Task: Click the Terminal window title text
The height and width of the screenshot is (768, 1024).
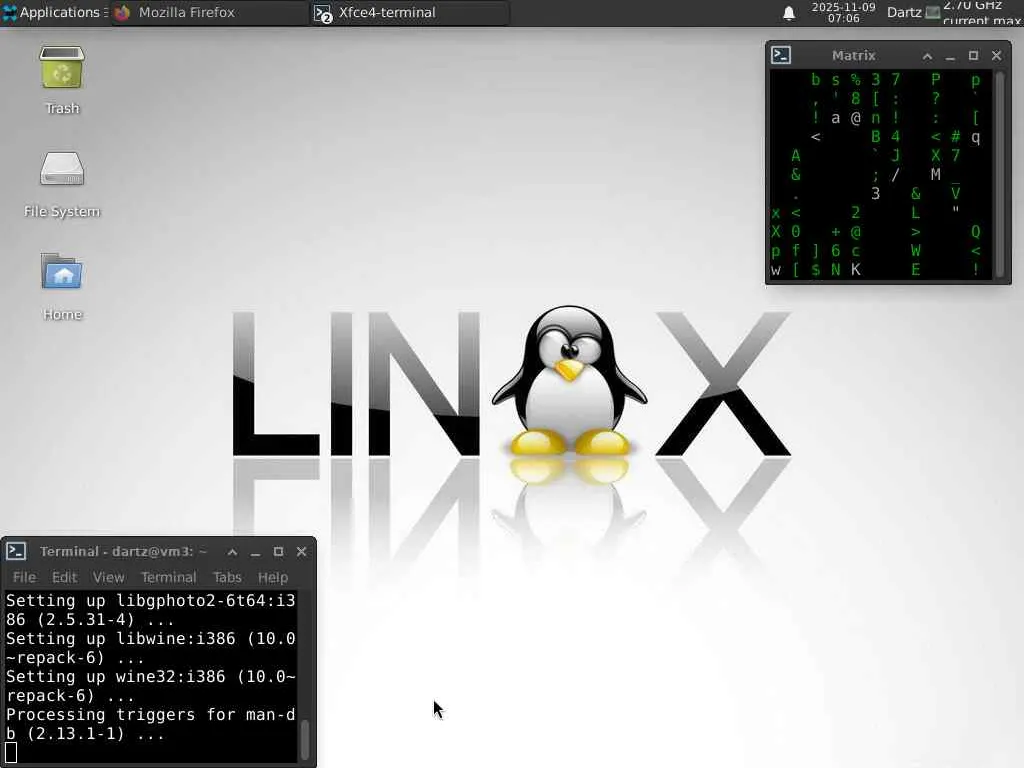Action: 123,551
